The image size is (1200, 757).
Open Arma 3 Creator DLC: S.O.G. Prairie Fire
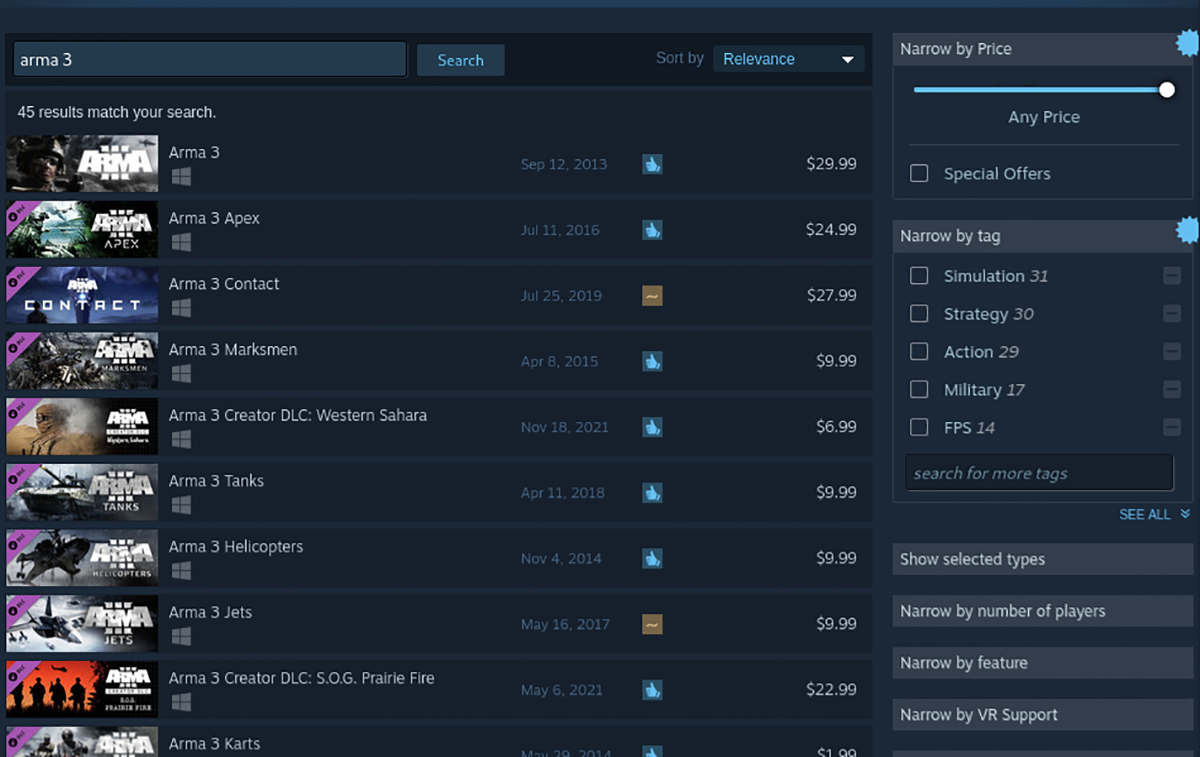[x=438, y=689]
